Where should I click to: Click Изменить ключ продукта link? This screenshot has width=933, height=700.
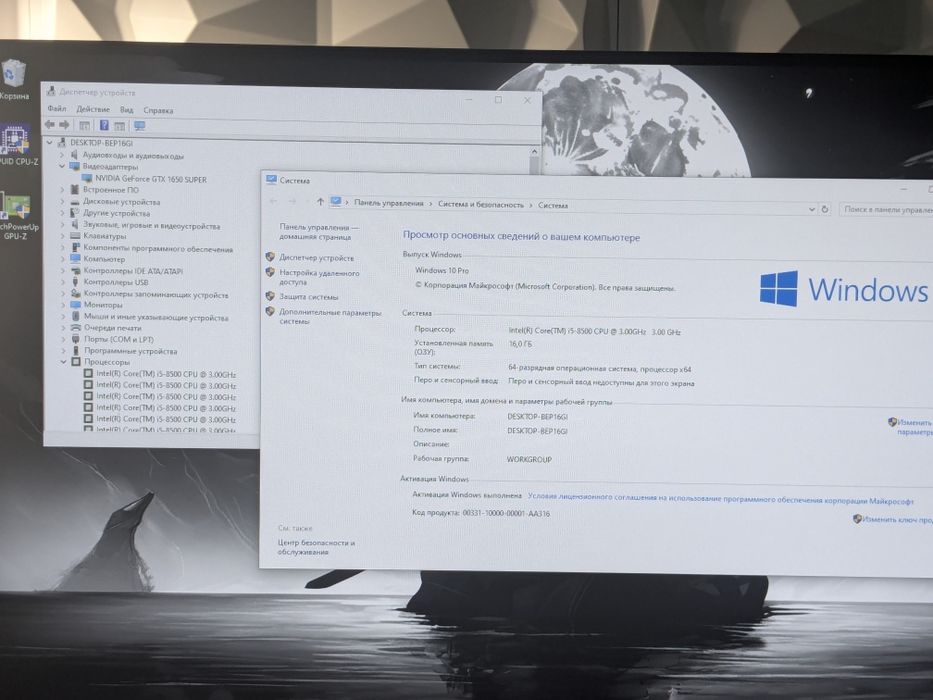point(898,520)
